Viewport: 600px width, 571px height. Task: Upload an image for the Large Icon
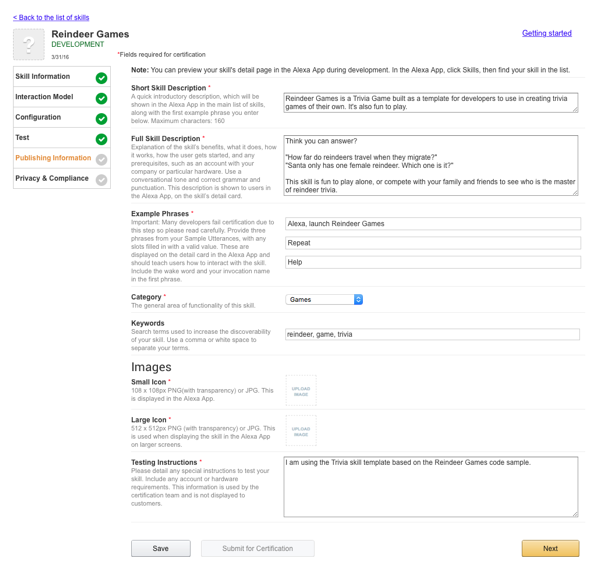301,431
